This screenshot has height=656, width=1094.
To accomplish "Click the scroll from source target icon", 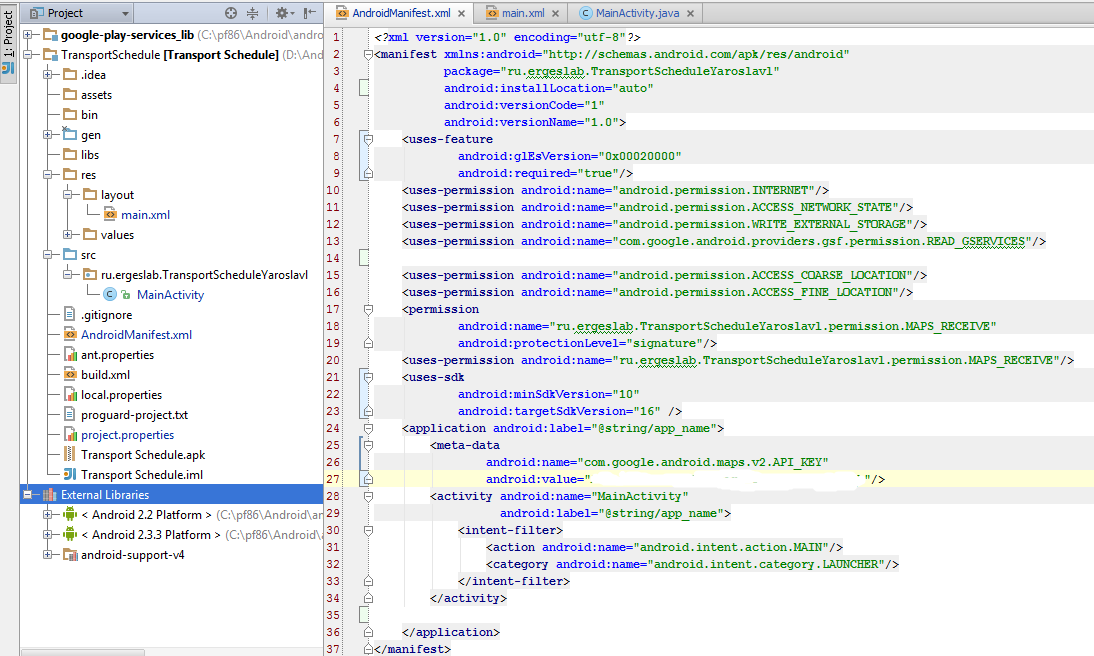I will coord(231,13).
